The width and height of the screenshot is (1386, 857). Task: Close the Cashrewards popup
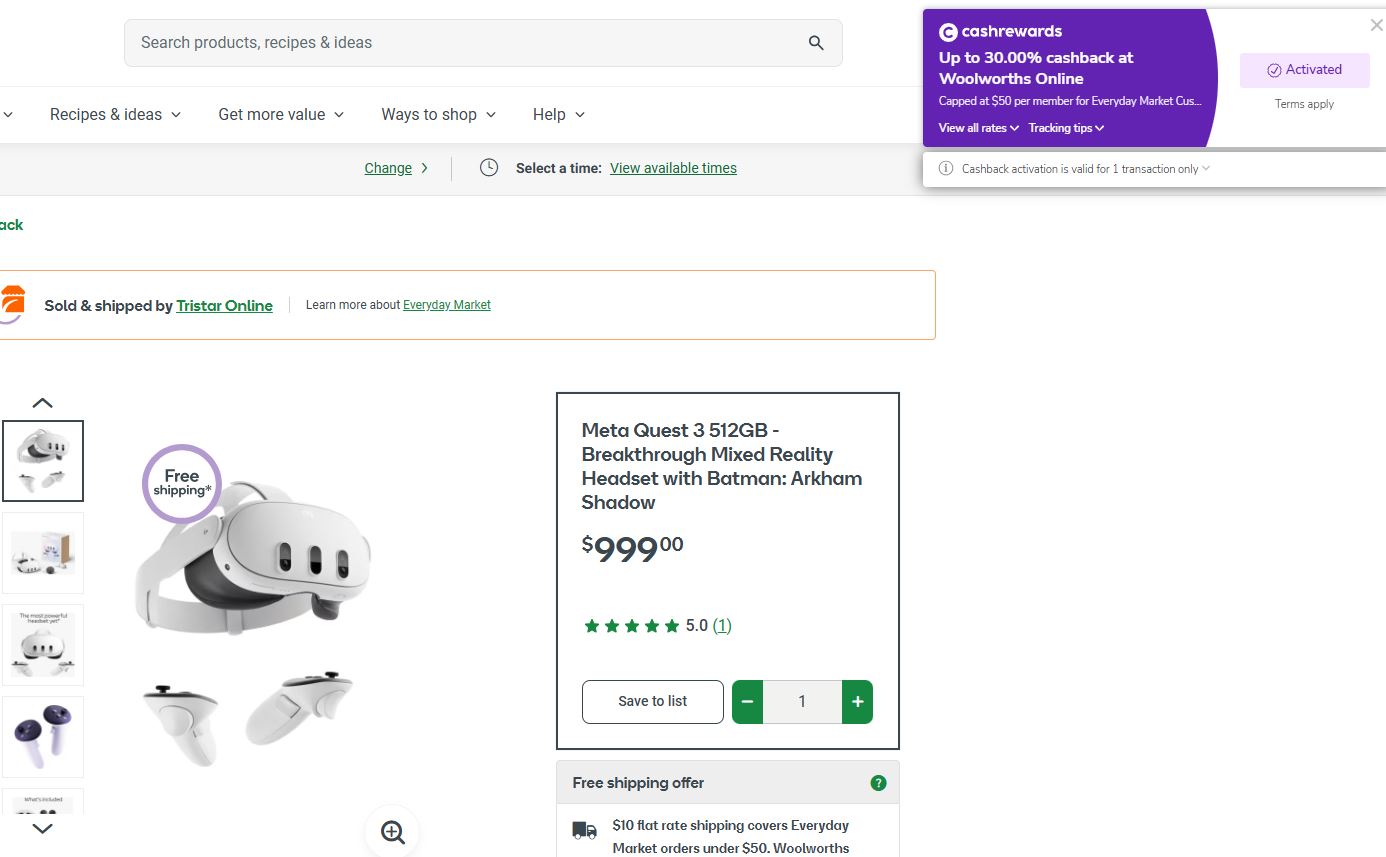[x=1376, y=26]
